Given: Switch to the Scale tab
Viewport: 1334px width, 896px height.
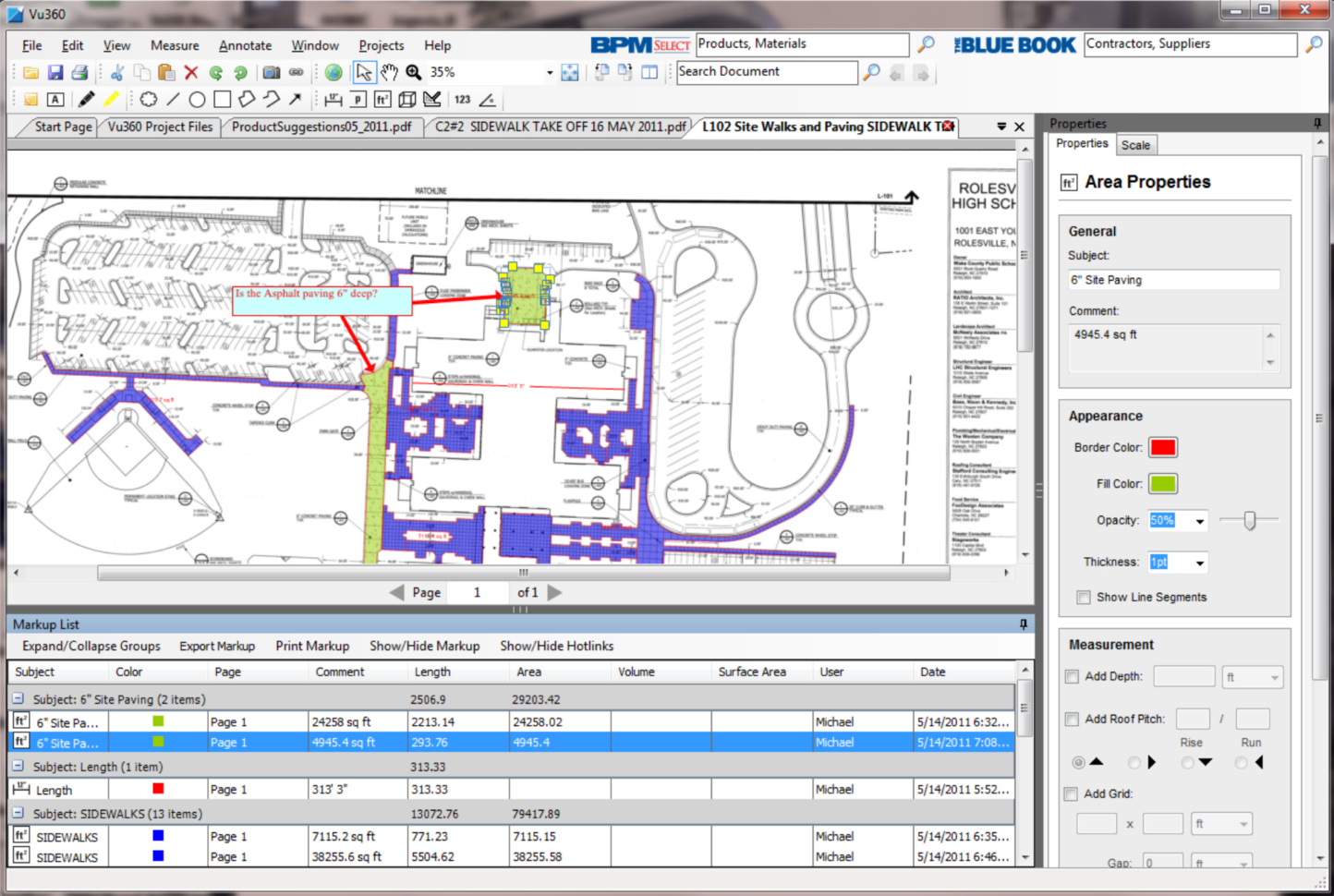Looking at the screenshot, I should [x=1136, y=145].
